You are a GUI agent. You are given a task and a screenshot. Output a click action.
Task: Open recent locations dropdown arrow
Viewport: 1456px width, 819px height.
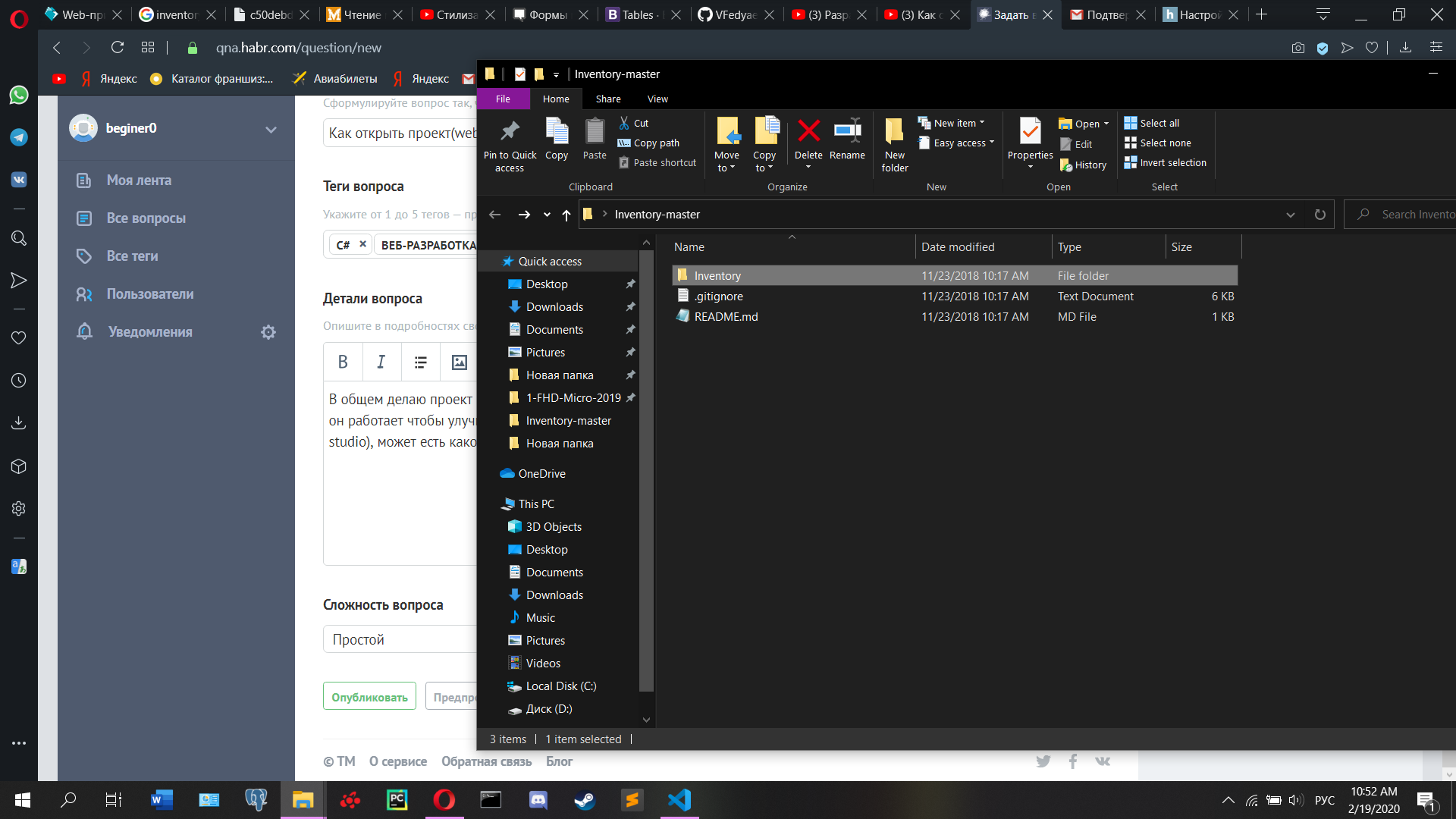[x=547, y=215]
